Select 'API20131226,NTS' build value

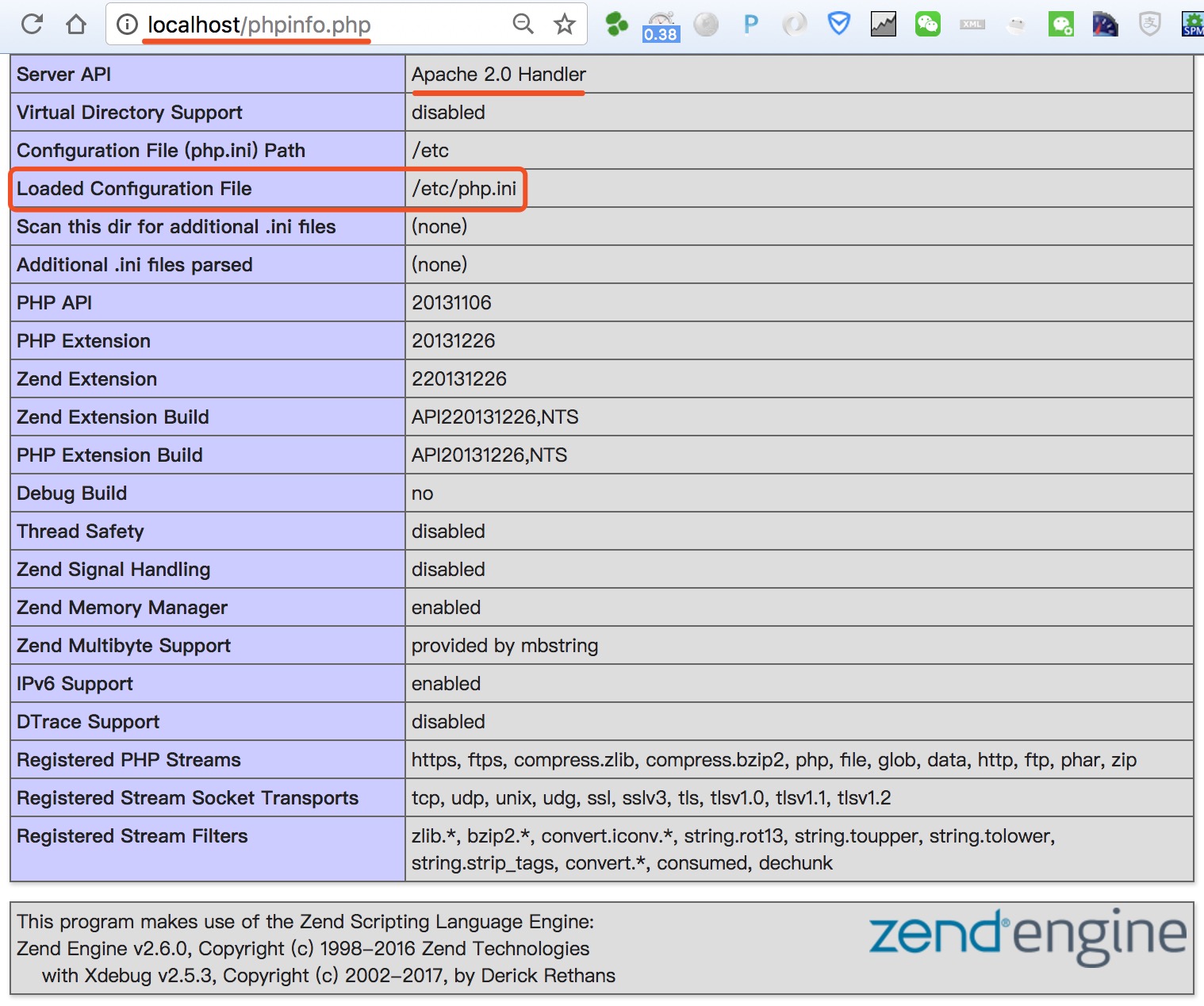(489, 455)
